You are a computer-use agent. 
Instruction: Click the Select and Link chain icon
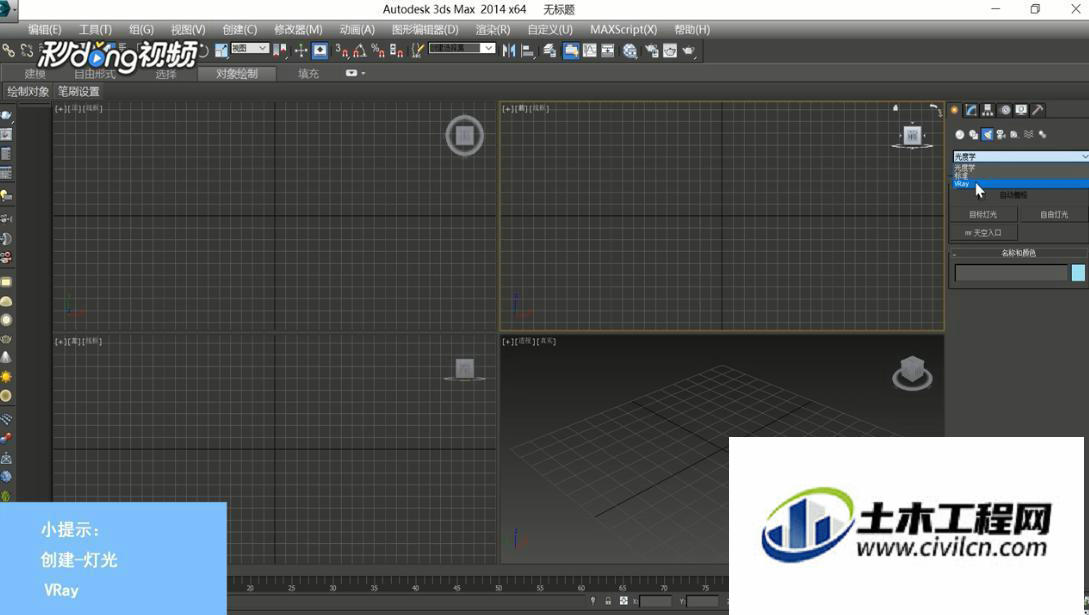[8, 51]
